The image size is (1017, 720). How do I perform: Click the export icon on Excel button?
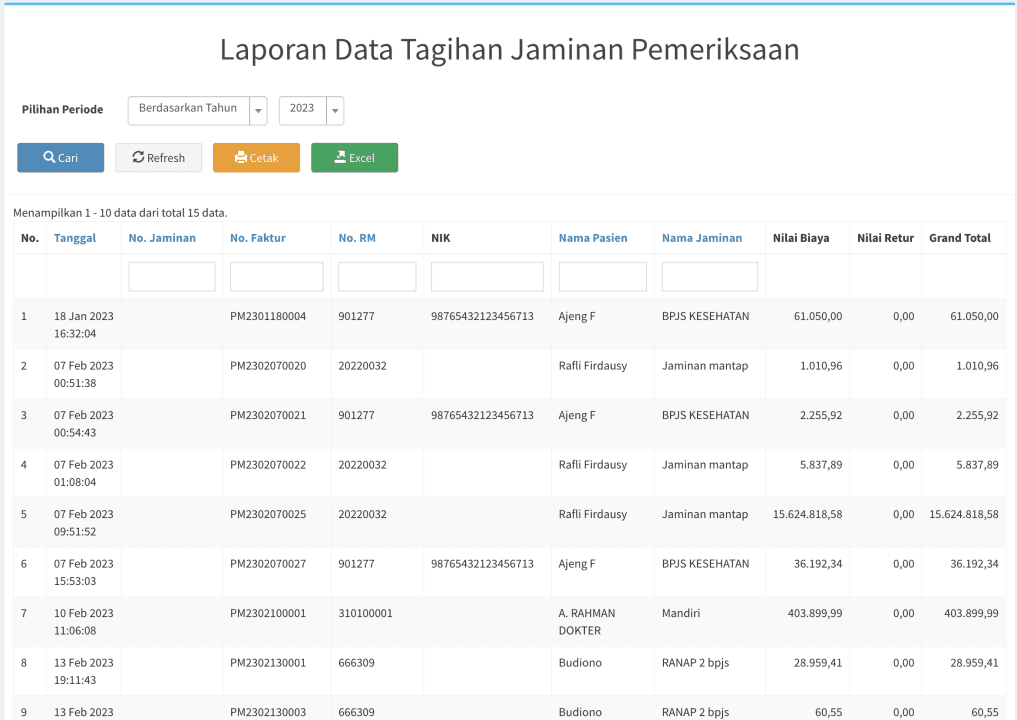tap(340, 157)
